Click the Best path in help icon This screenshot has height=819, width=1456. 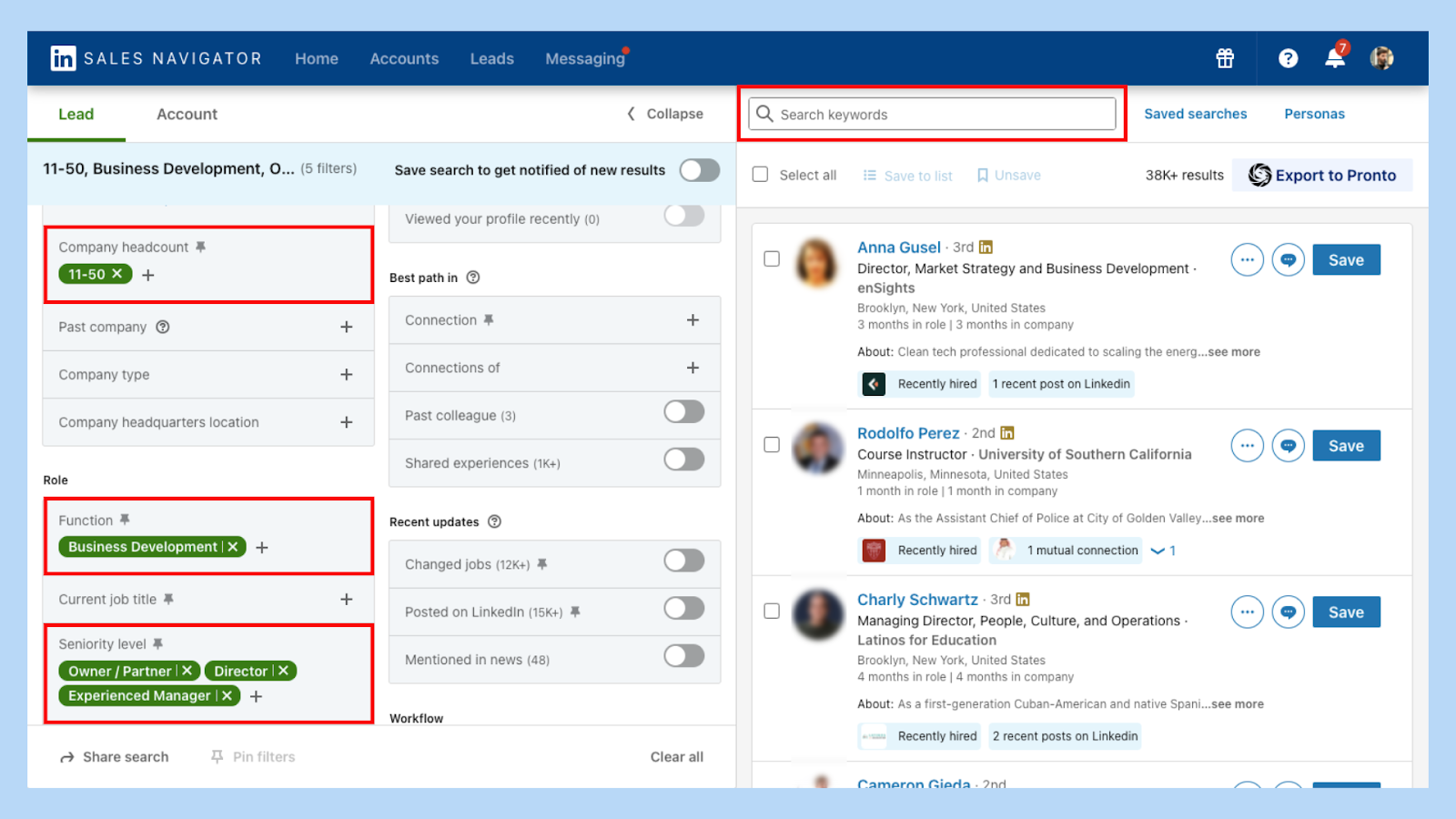pyautogui.click(x=473, y=278)
